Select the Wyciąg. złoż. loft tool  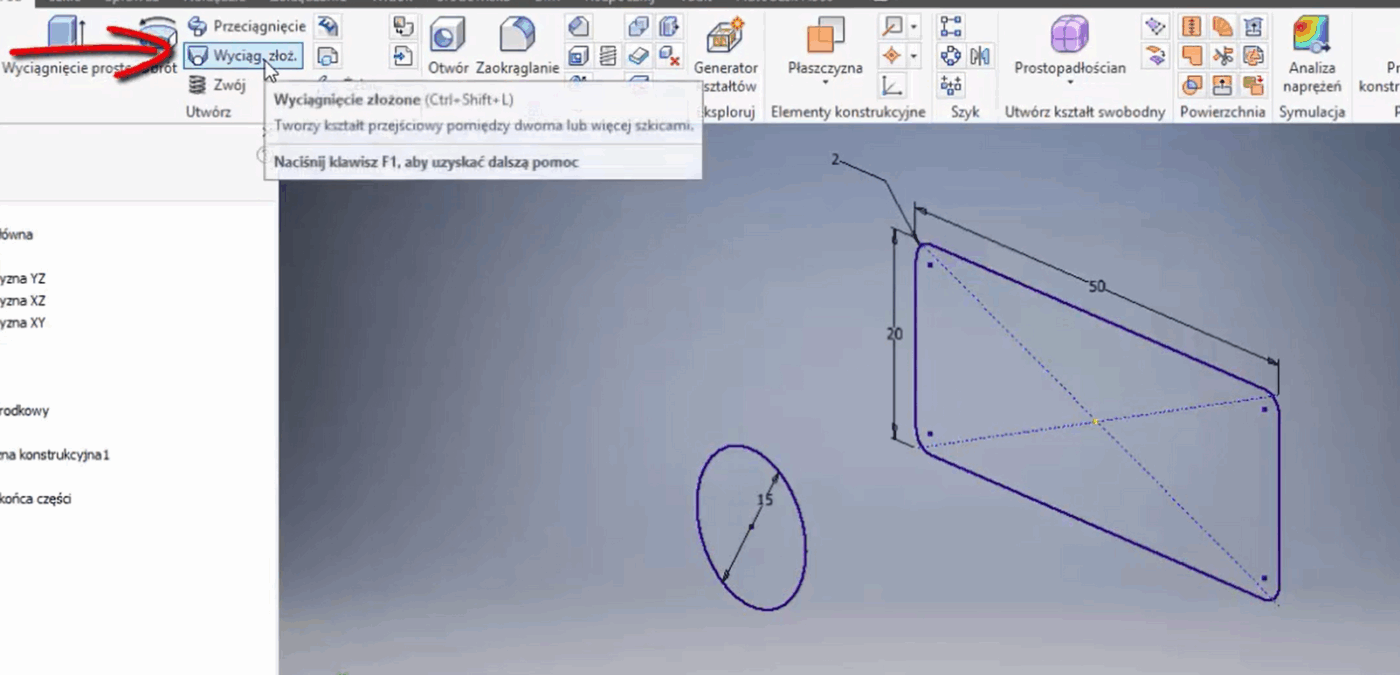[243, 56]
